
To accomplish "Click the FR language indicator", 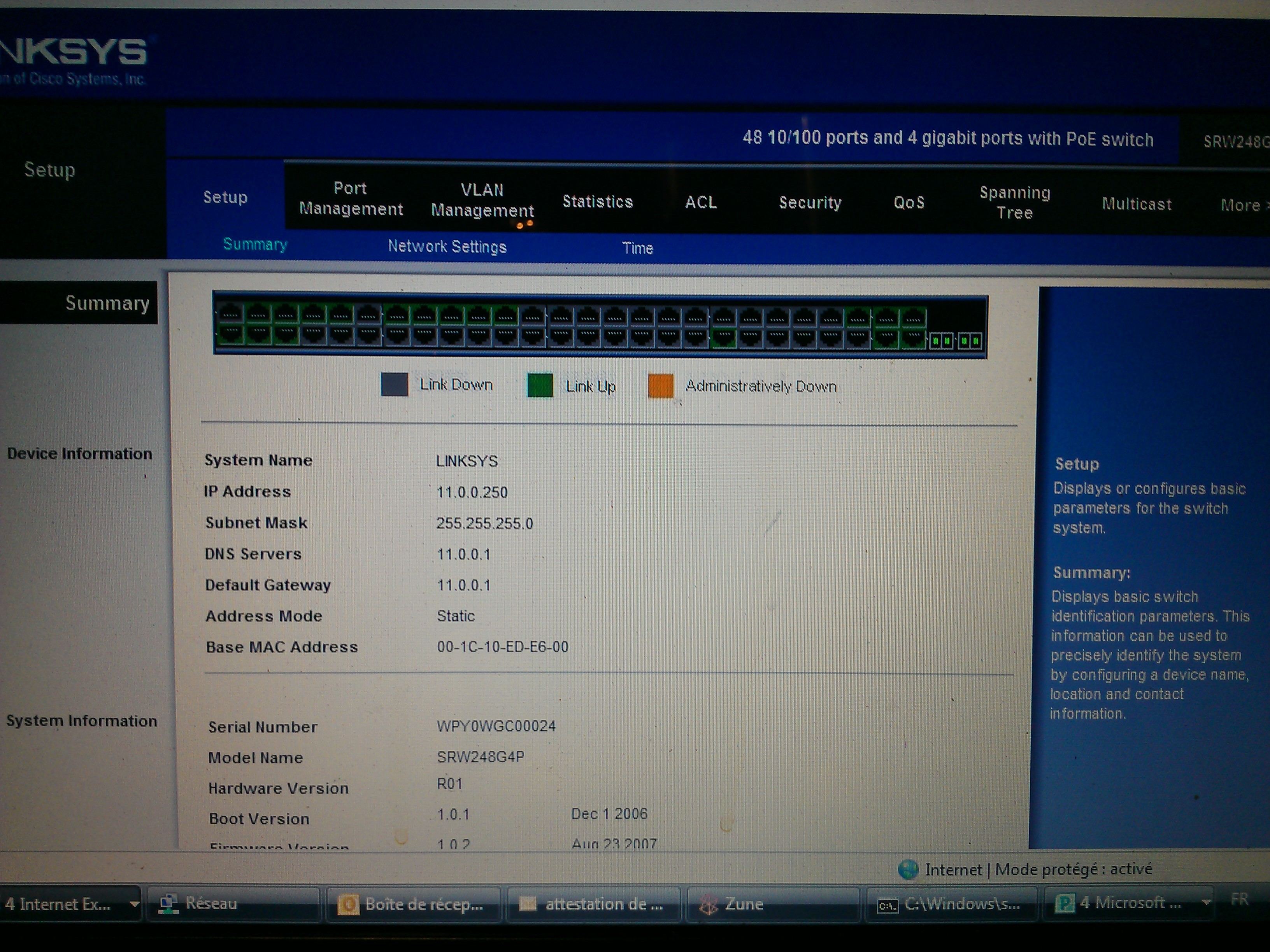I will pos(1240,899).
